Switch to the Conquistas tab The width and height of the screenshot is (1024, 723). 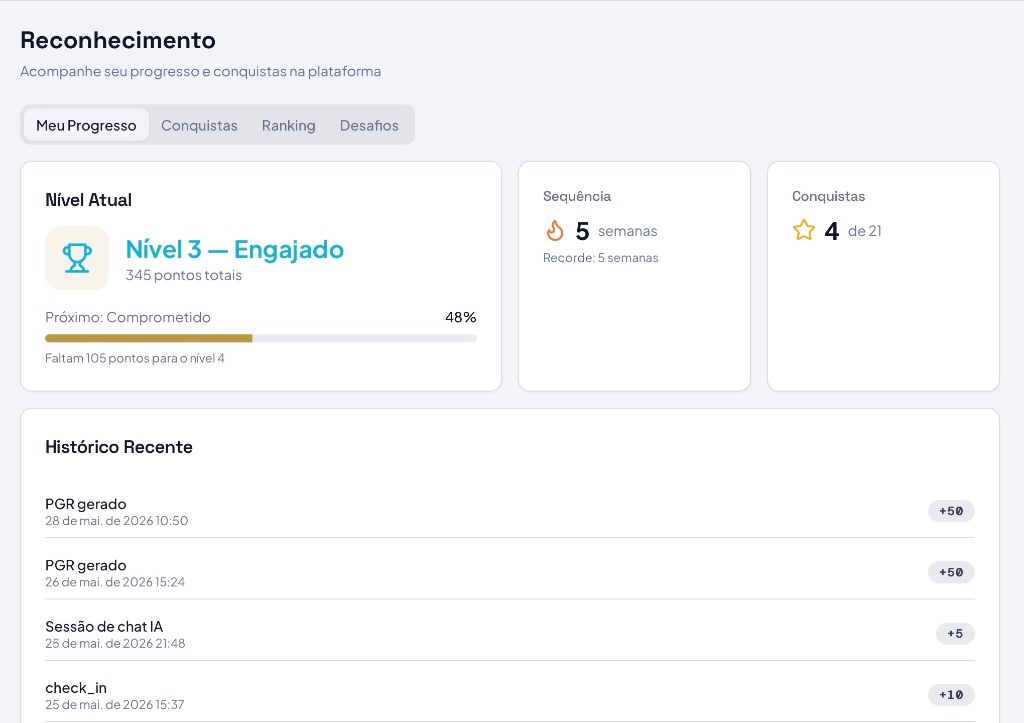(199, 125)
